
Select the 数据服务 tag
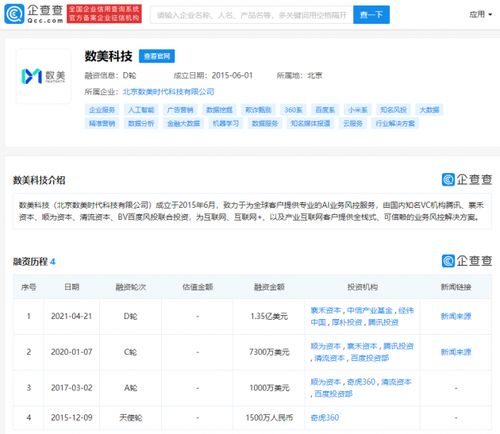pyautogui.click(x=265, y=123)
